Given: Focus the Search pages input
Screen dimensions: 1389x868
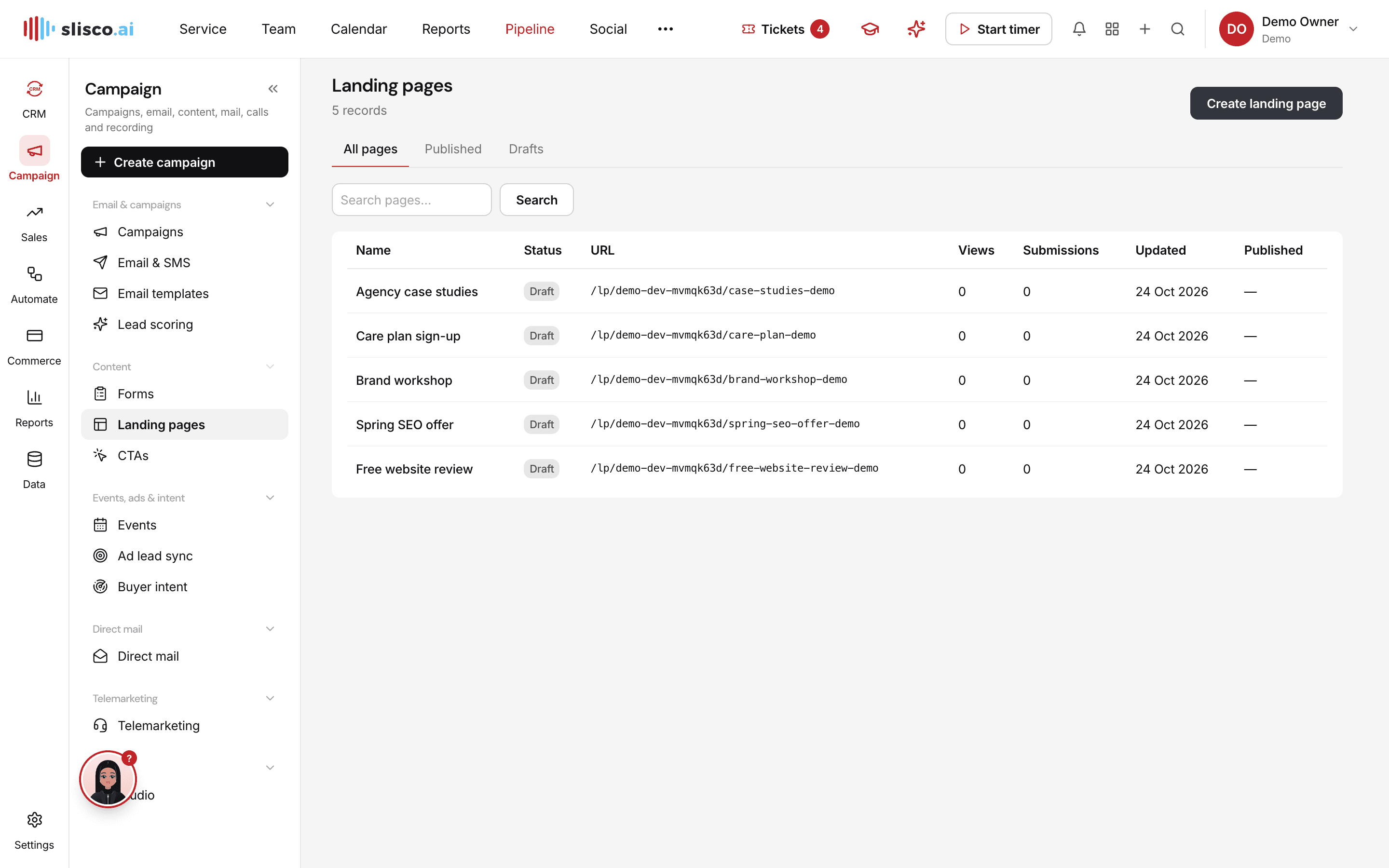Looking at the screenshot, I should (411, 200).
